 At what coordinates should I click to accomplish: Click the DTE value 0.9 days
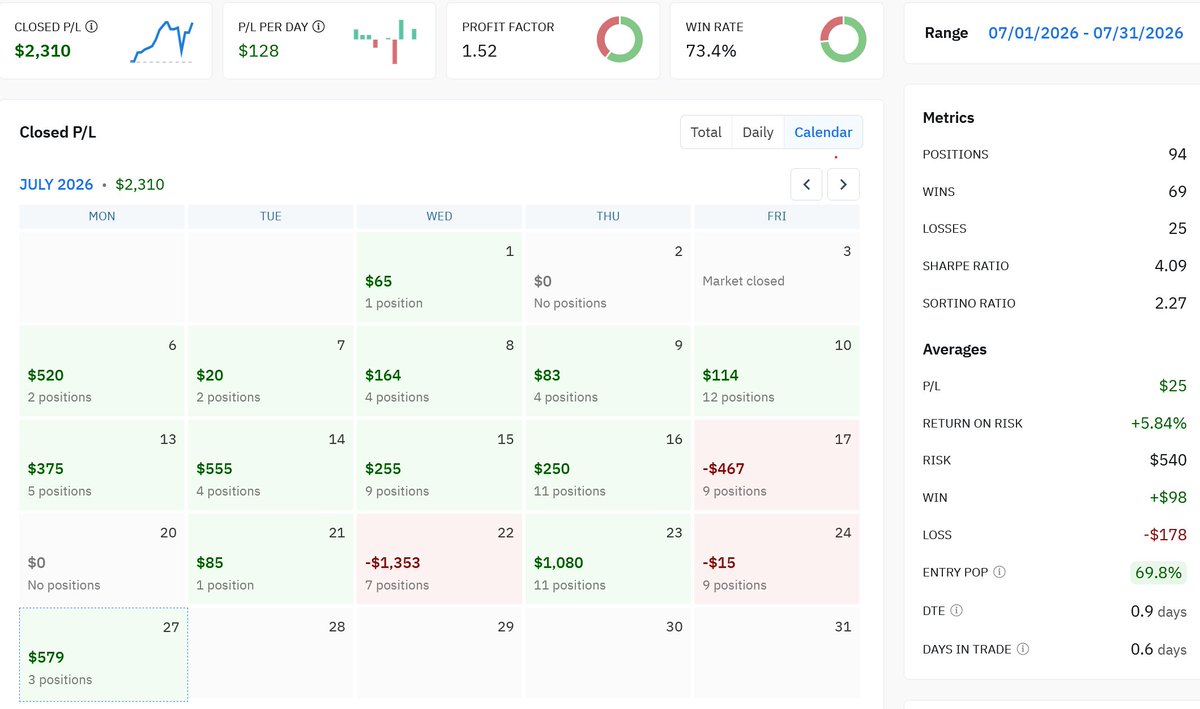pos(1158,610)
